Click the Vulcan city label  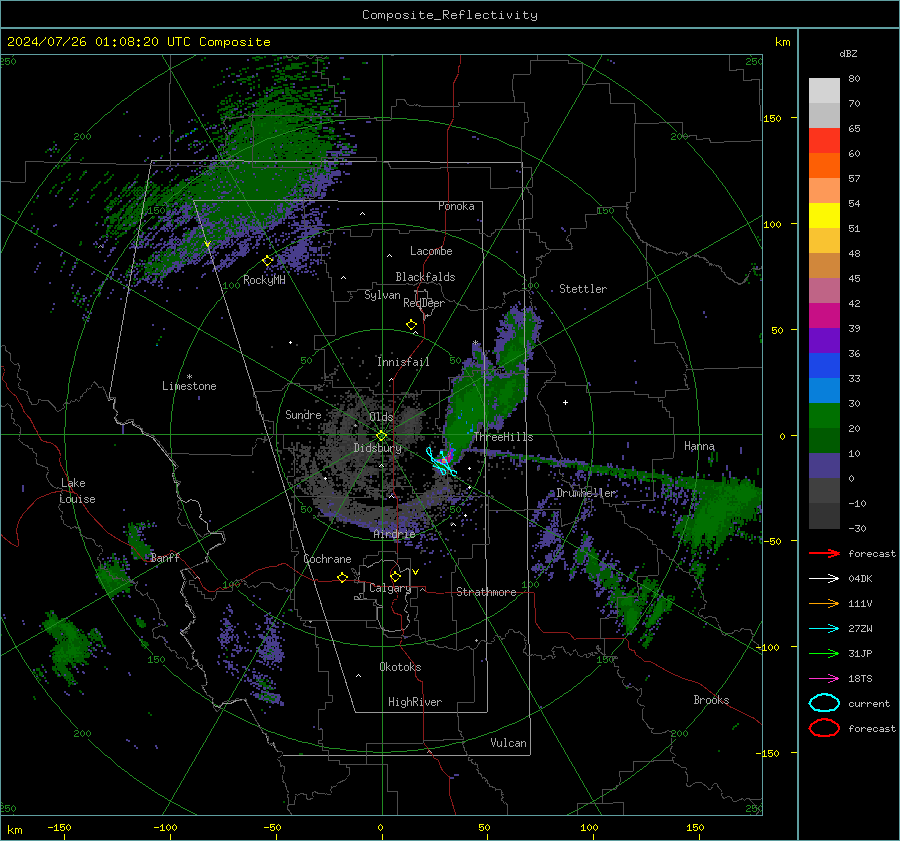(508, 743)
